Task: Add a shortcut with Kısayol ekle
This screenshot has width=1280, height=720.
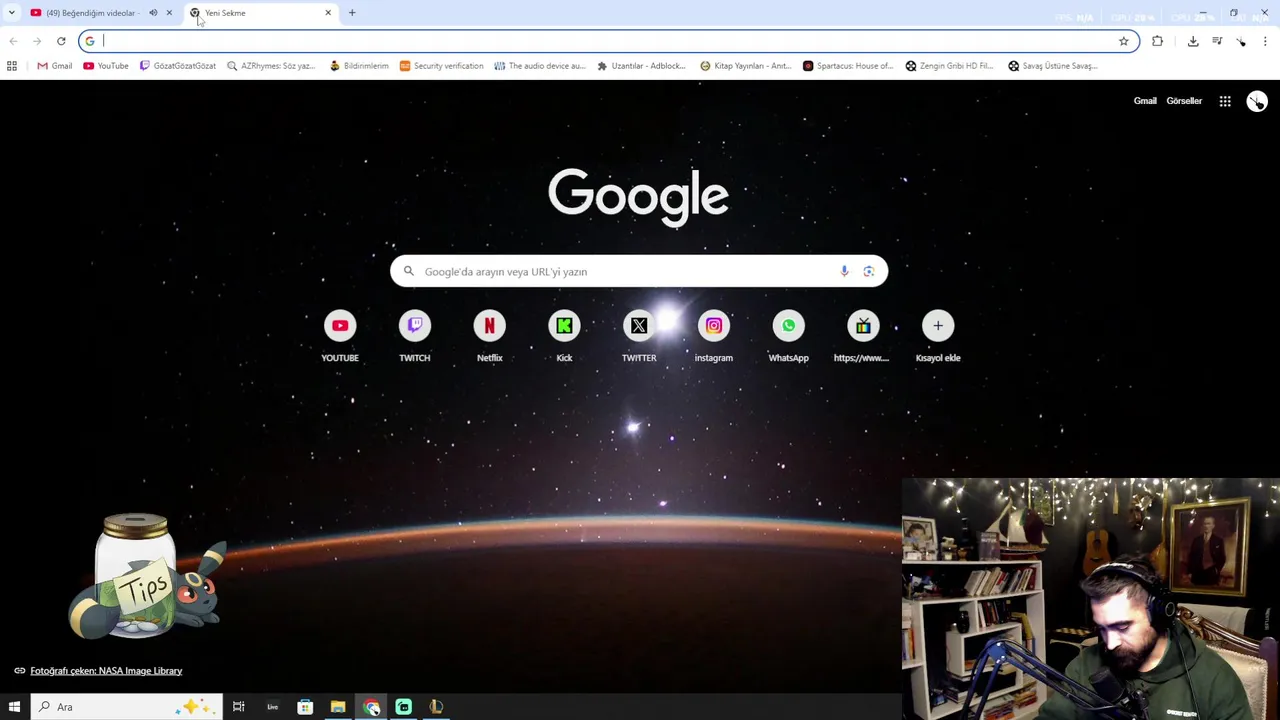Action: (x=938, y=336)
